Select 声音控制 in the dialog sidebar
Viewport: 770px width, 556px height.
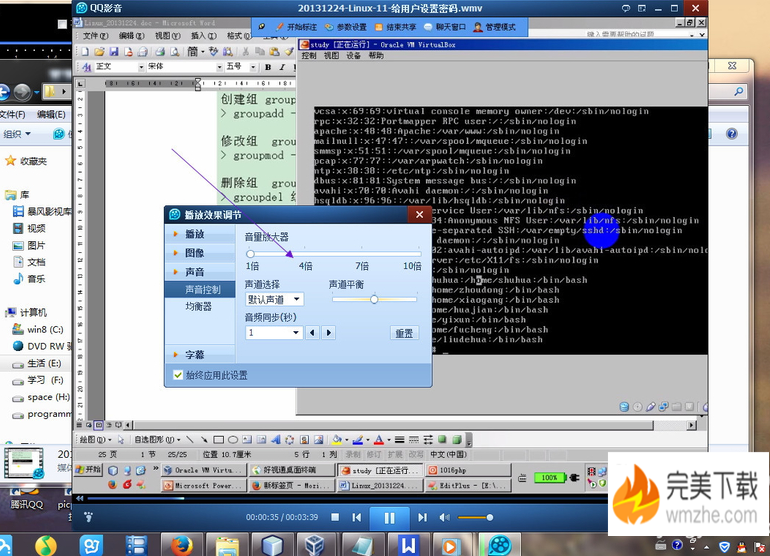(x=200, y=290)
